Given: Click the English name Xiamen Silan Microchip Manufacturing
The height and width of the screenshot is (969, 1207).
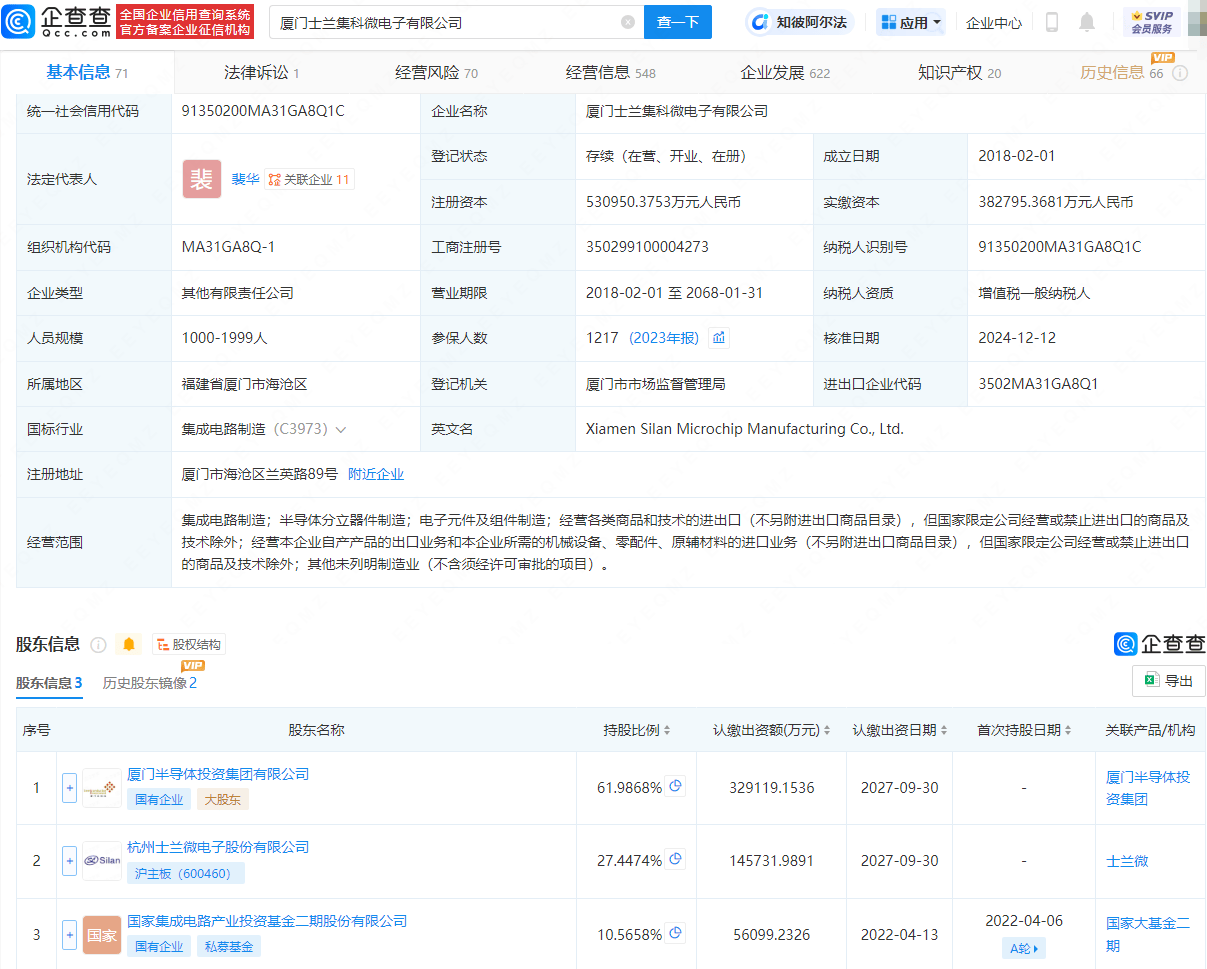Looking at the screenshot, I should 745,429.
